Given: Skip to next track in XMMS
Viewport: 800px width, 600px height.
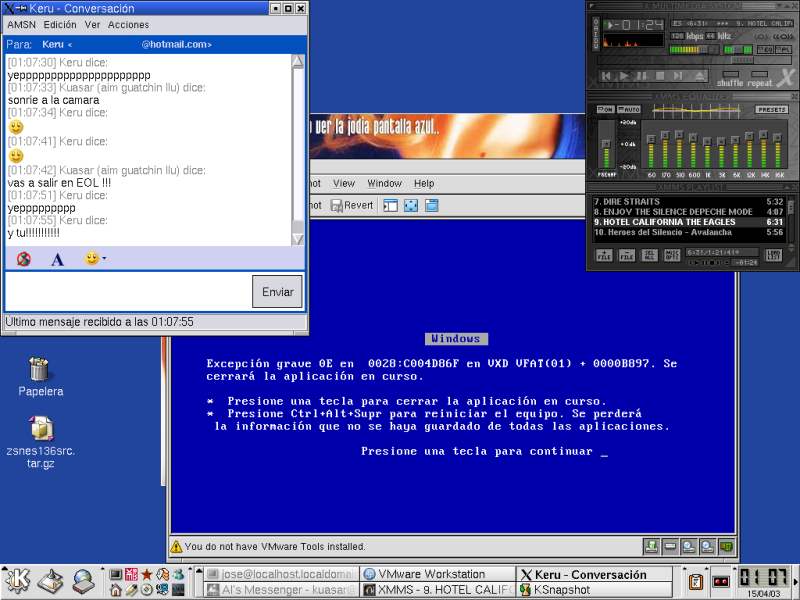Looking at the screenshot, I should coord(678,76).
